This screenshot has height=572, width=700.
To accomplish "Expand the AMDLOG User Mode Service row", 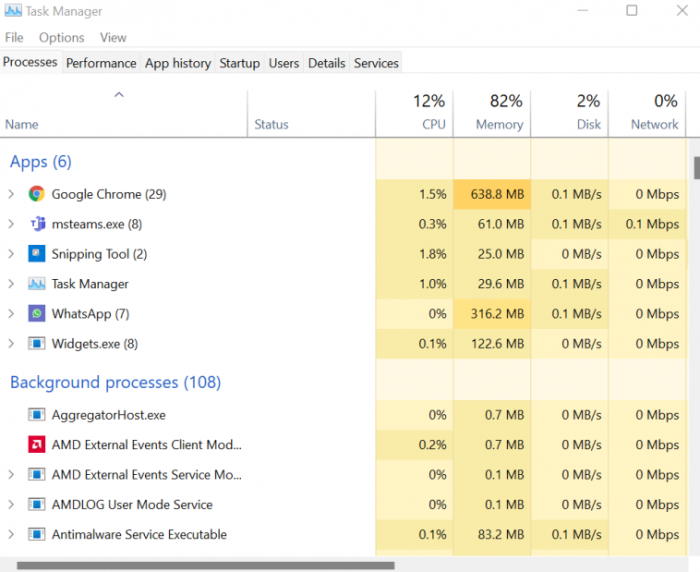I will [x=11, y=505].
